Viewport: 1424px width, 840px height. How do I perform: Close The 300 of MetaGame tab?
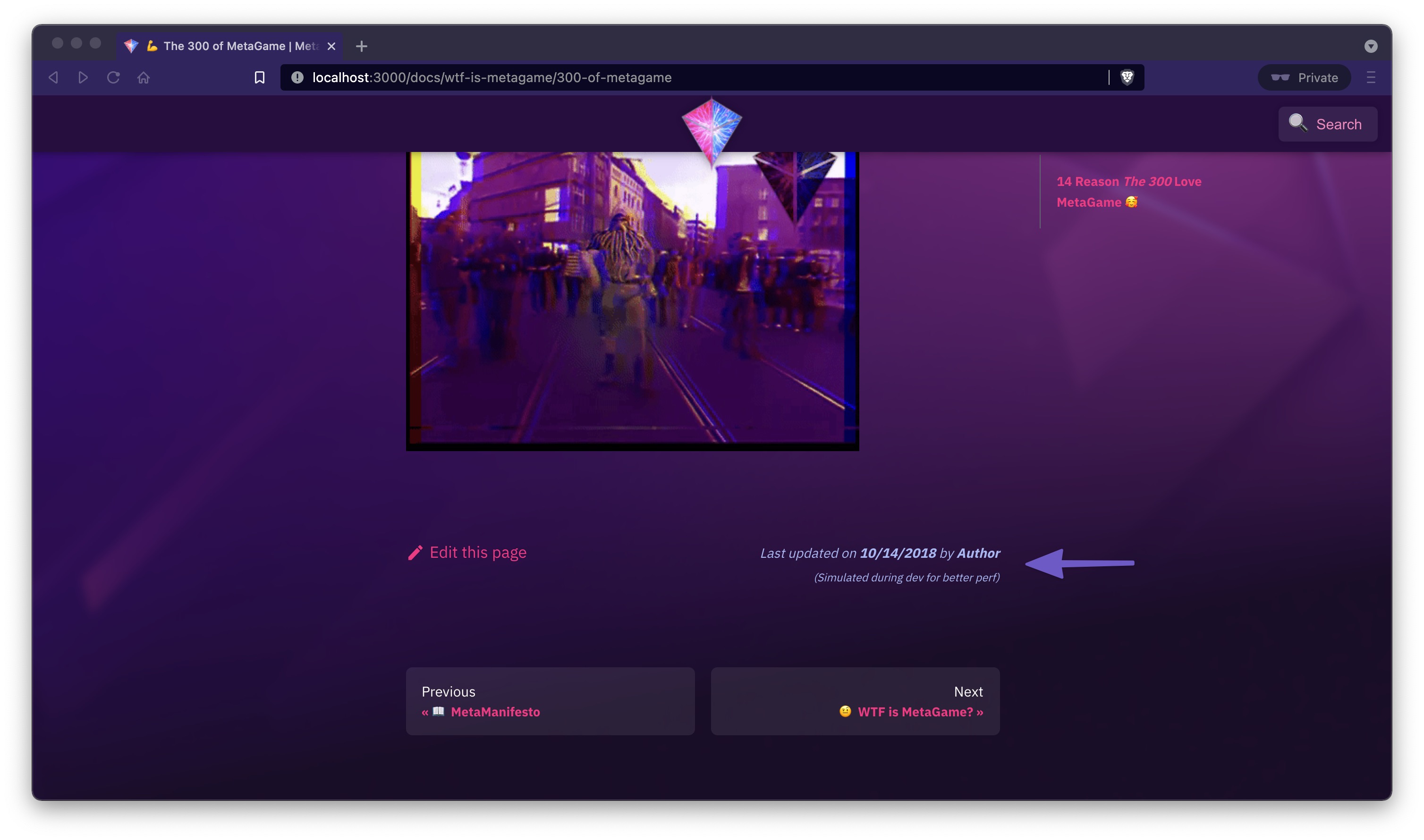coord(331,46)
